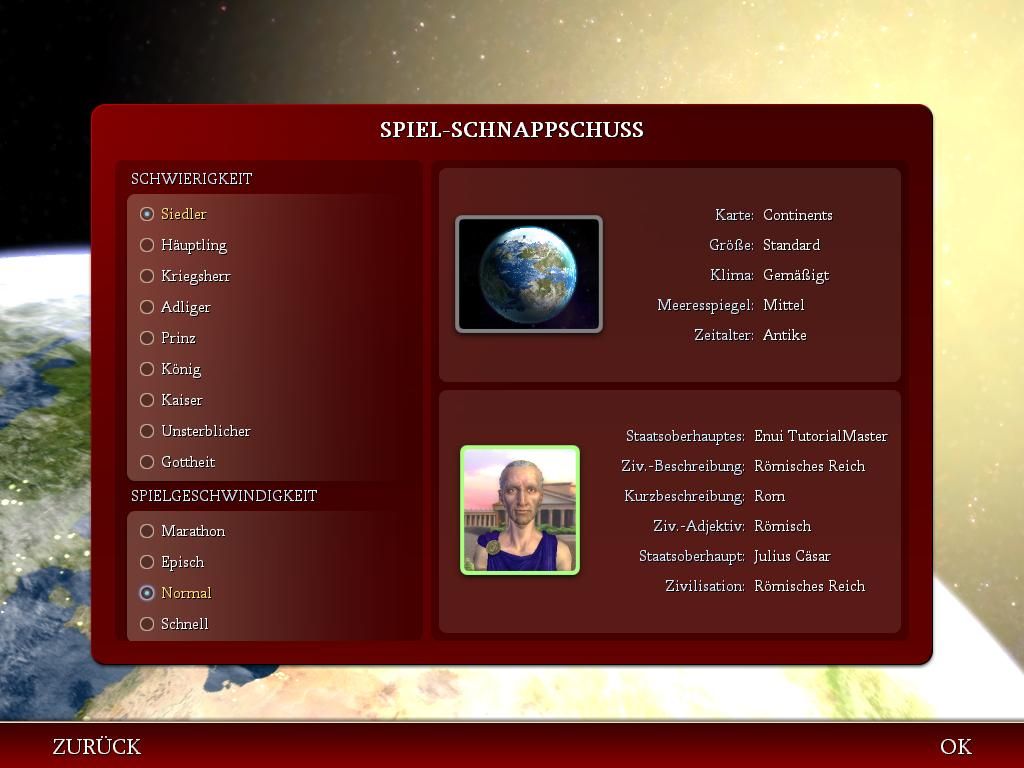The width and height of the screenshot is (1024, 768).
Task: Select Siedler difficulty radio button
Action: coord(147,214)
